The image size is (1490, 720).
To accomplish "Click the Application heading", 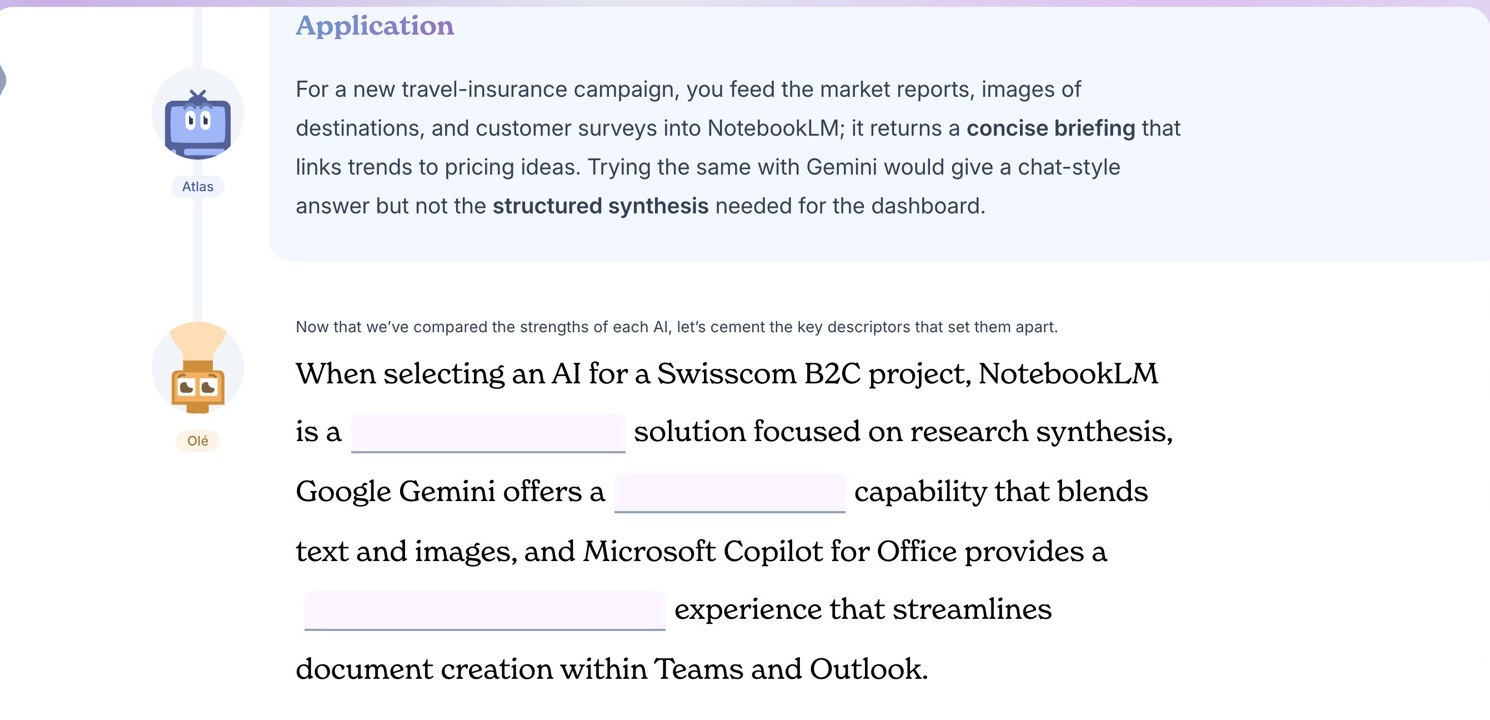I will click(x=375, y=26).
